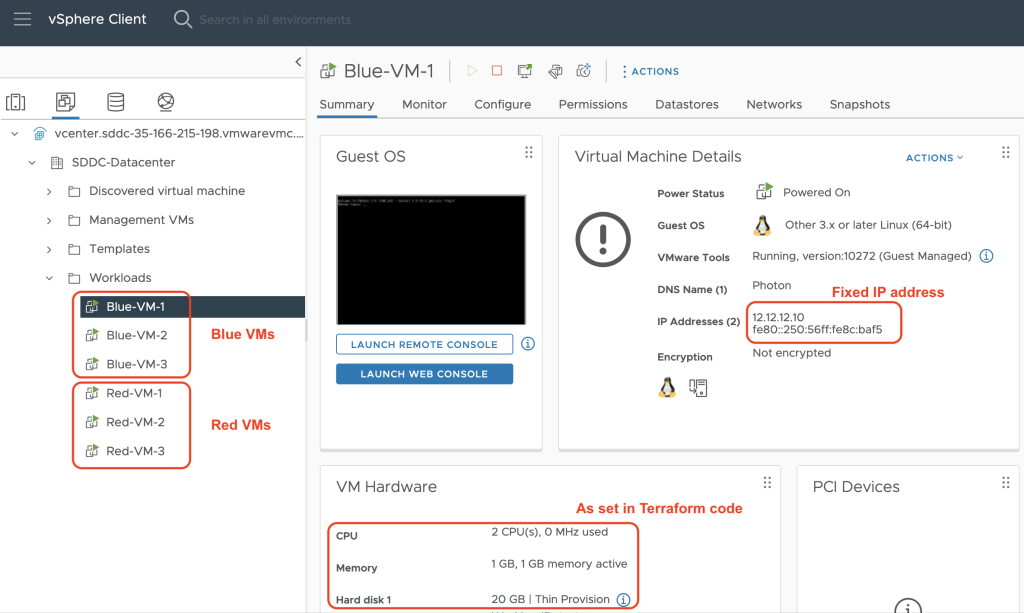The image size is (1024, 613).
Task: Open the Configure tab
Action: click(x=503, y=104)
